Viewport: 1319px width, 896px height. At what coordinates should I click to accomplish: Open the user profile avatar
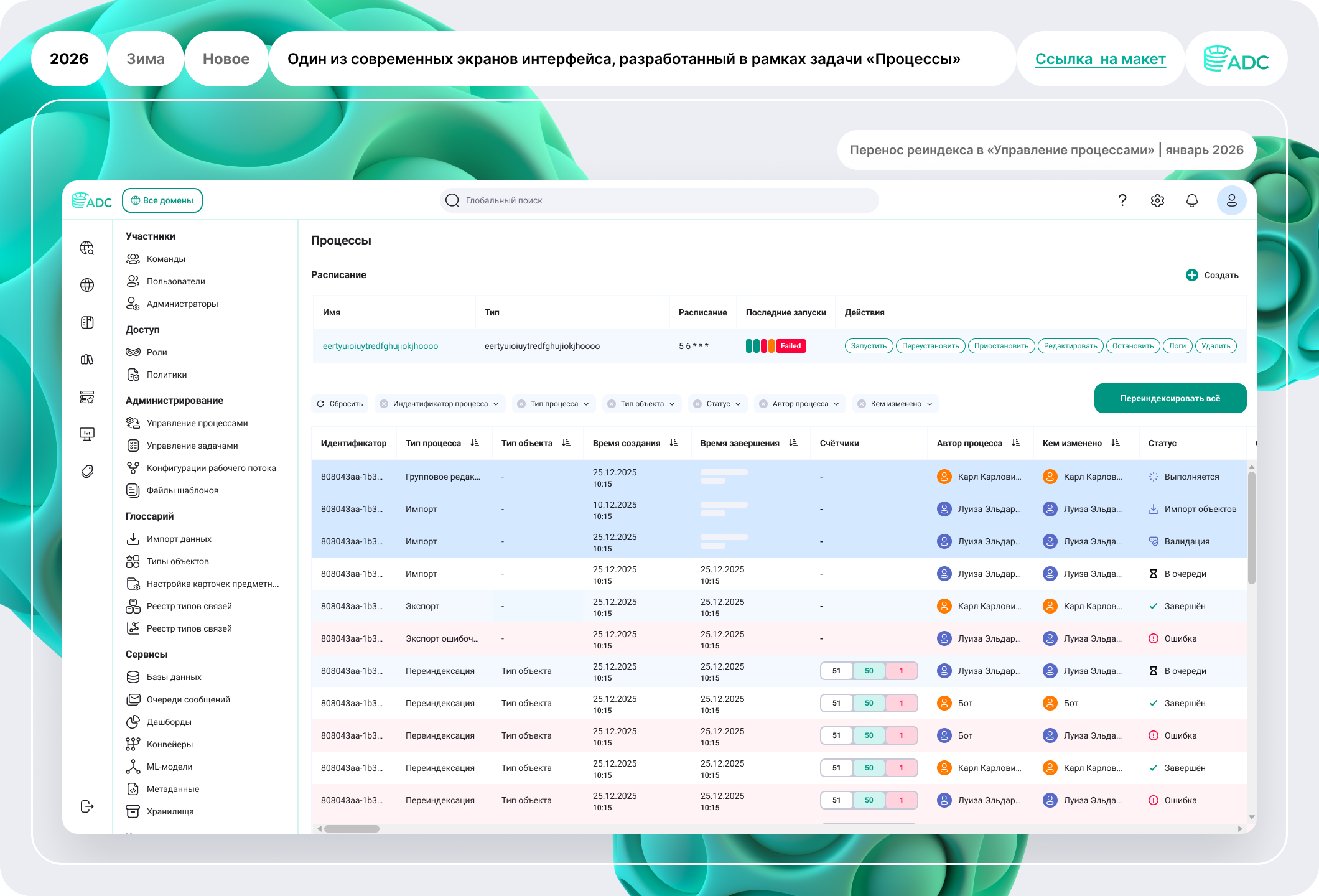pyautogui.click(x=1231, y=200)
